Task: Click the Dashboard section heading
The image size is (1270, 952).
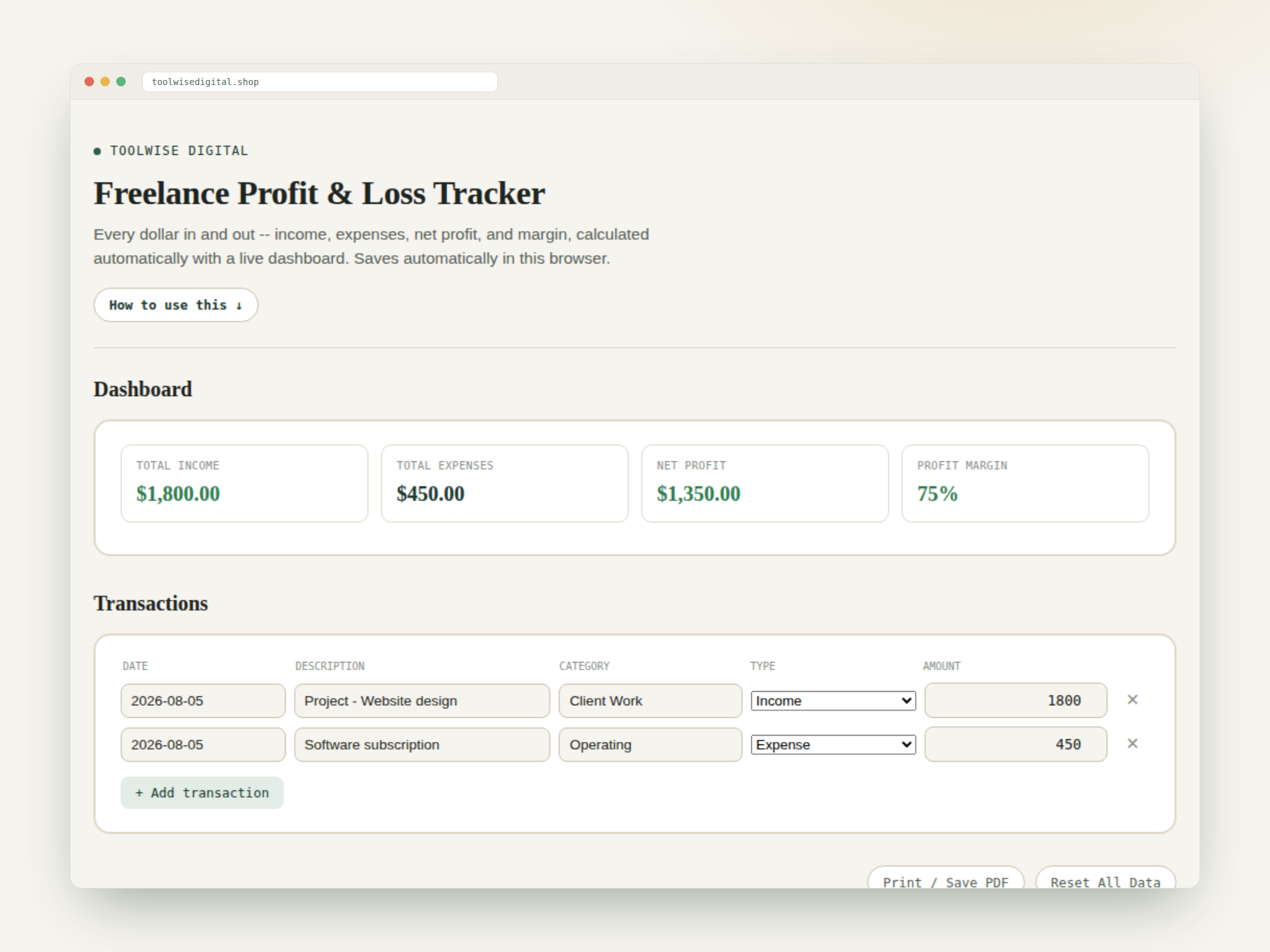Action: 143,389
